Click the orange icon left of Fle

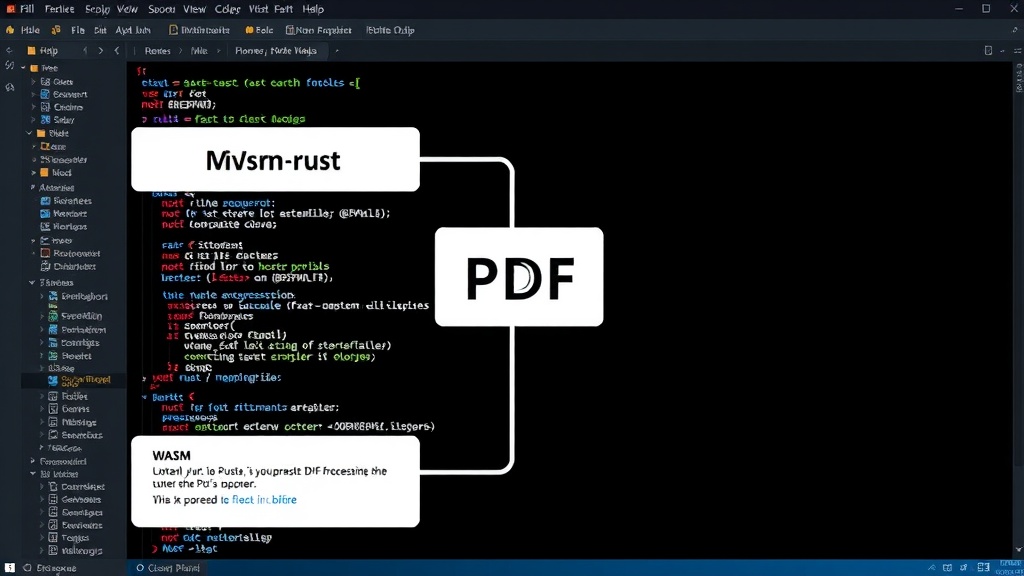tap(56, 30)
